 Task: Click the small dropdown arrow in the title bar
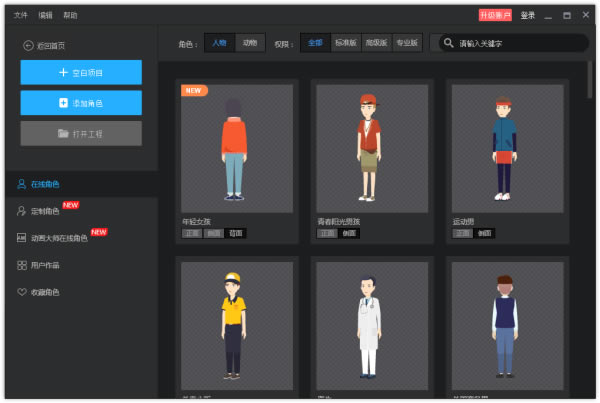(x=548, y=15)
